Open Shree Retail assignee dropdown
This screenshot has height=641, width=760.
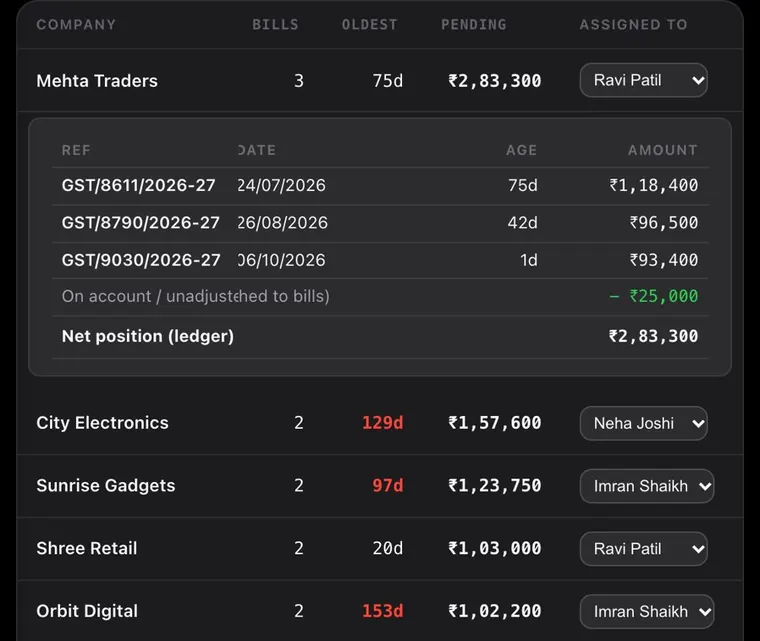(643, 549)
